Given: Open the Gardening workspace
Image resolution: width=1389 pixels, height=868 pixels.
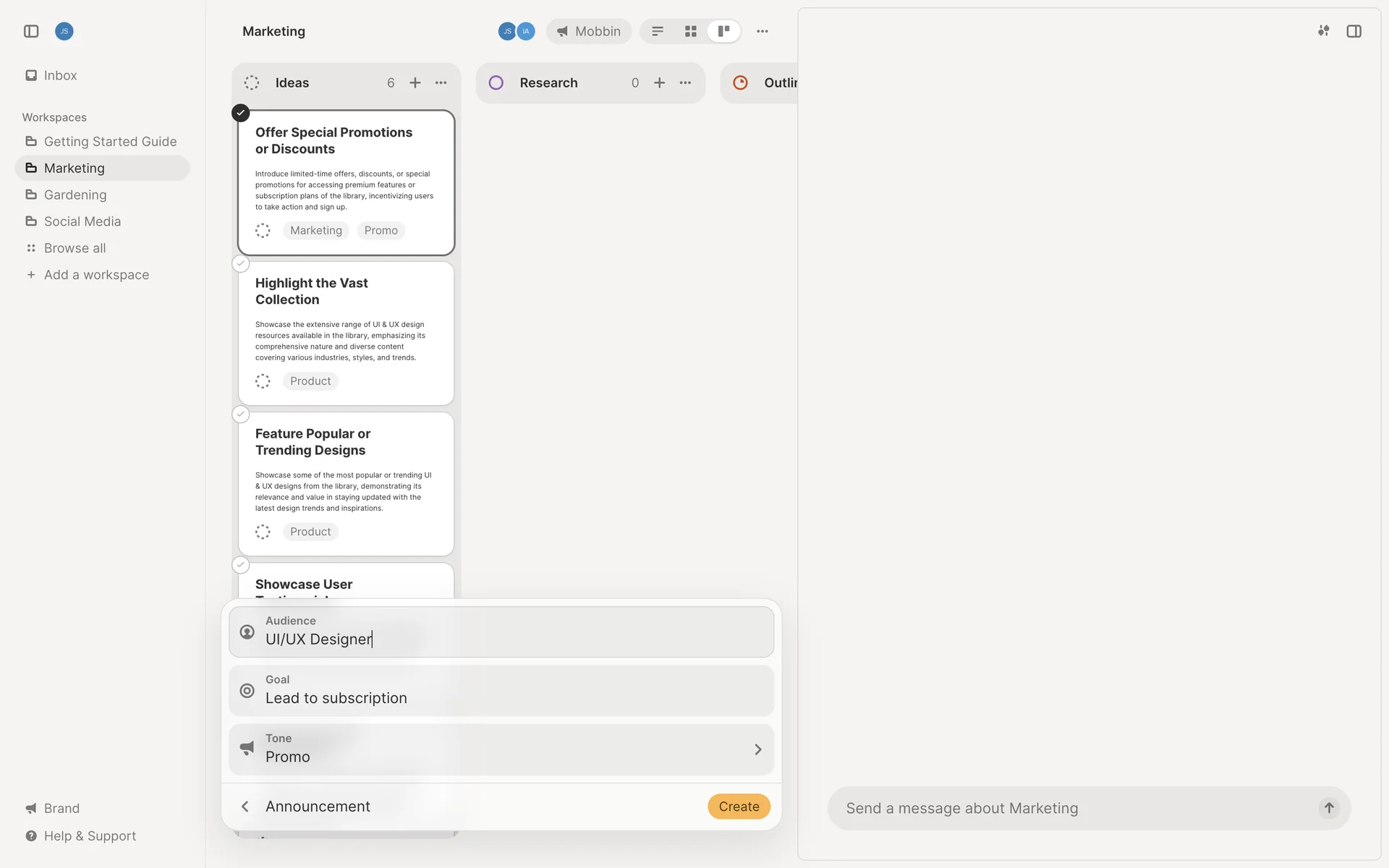Looking at the screenshot, I should 75,195.
